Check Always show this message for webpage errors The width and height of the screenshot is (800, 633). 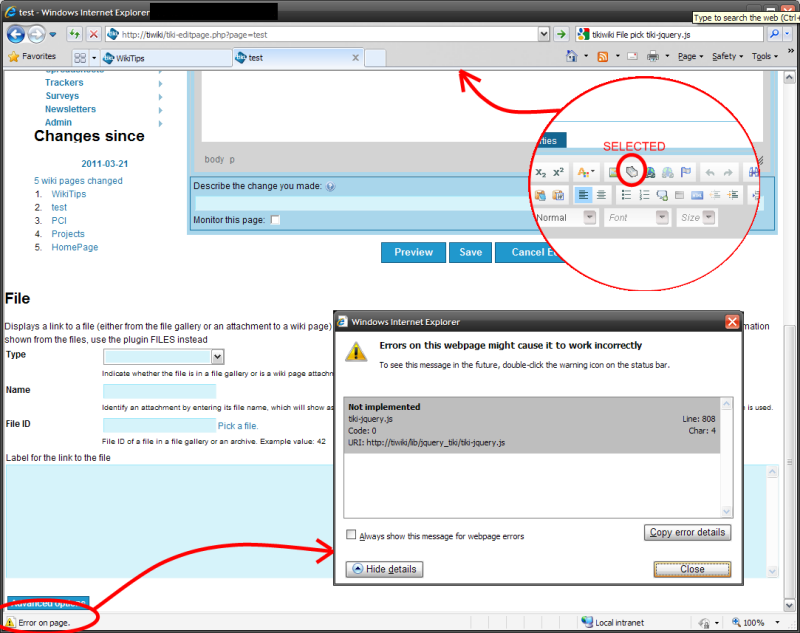(x=351, y=535)
